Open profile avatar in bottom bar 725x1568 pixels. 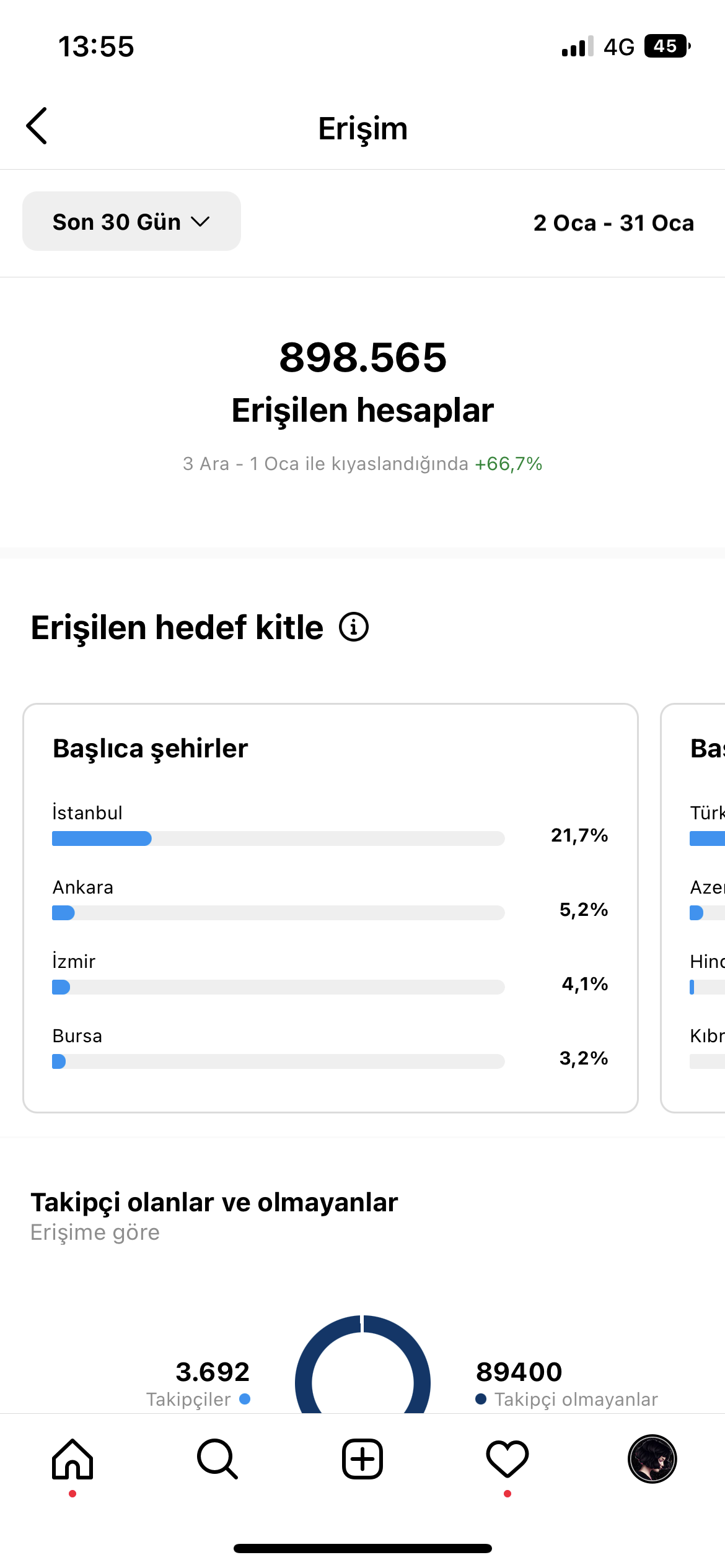(x=652, y=1458)
